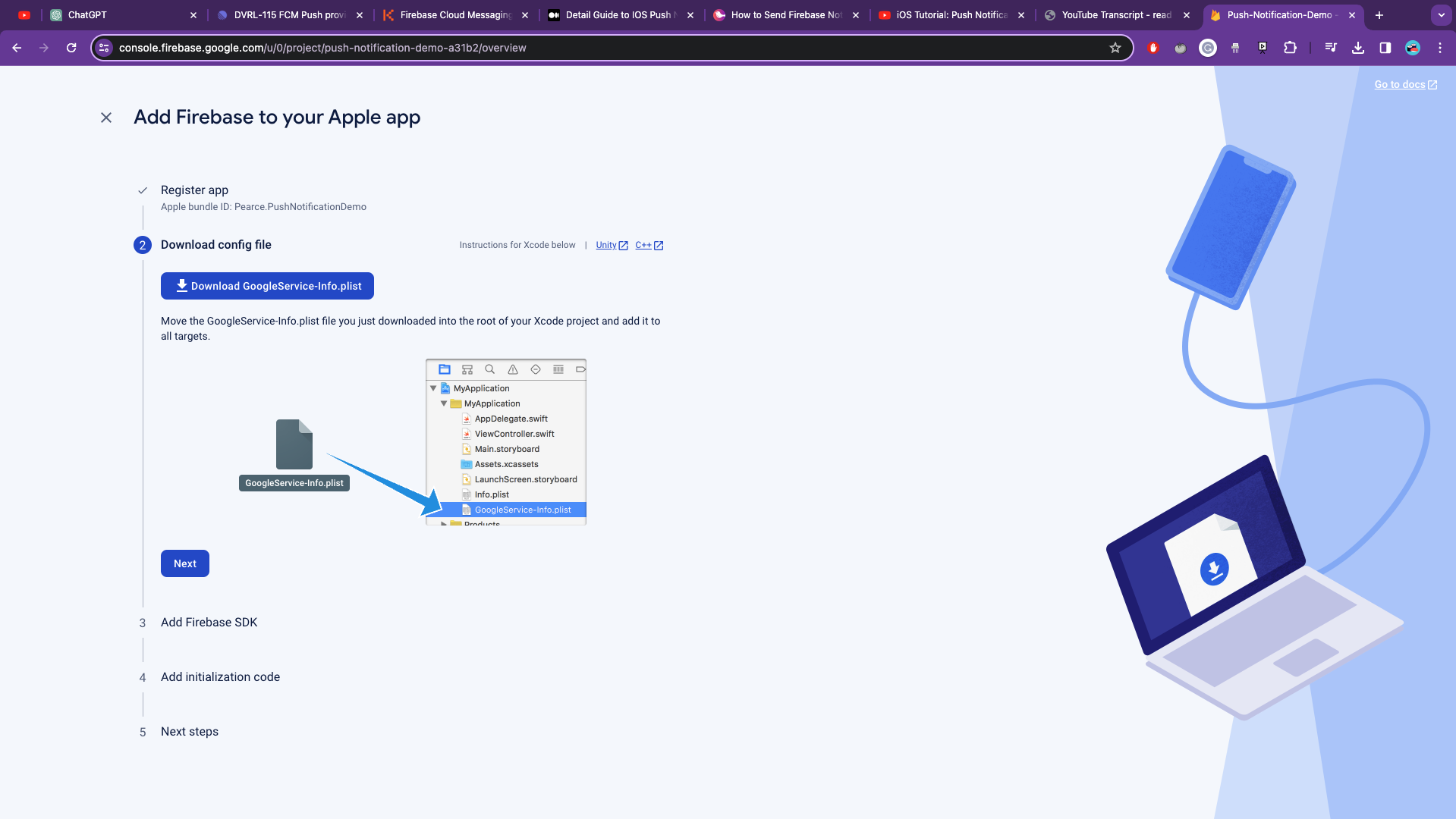Close the ChatGPT tab
1456x819 pixels.
tap(193, 15)
